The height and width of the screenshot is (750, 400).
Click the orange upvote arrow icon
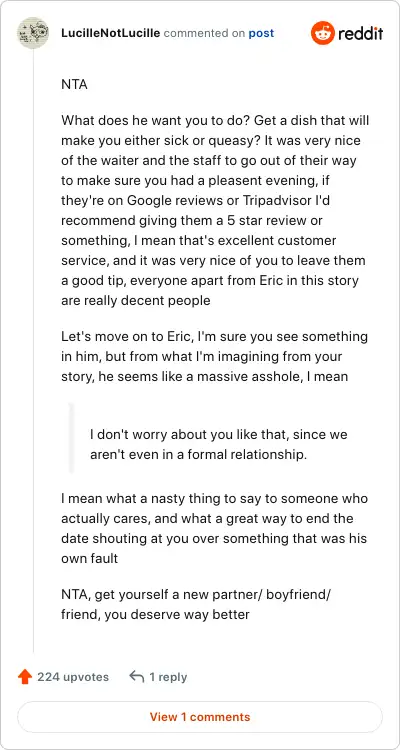pos(24,677)
